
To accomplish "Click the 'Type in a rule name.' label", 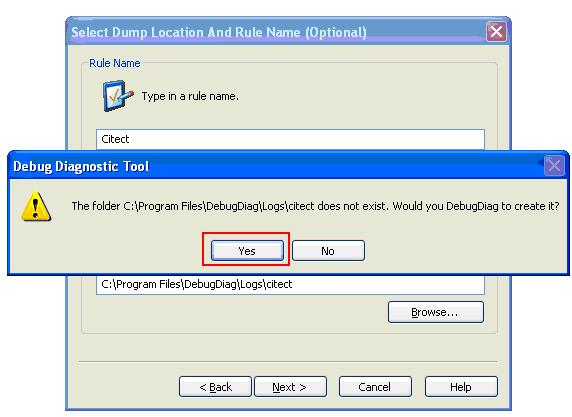I will (x=190, y=96).
